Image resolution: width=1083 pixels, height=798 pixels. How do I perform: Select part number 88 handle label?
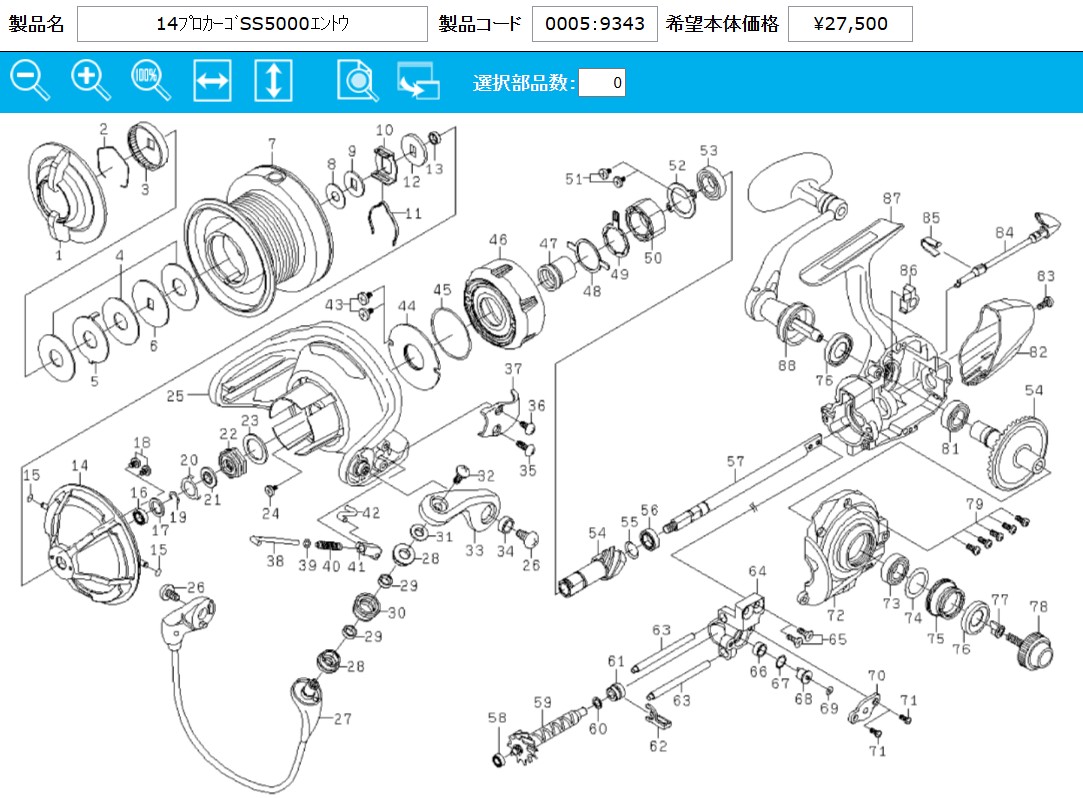click(x=787, y=365)
